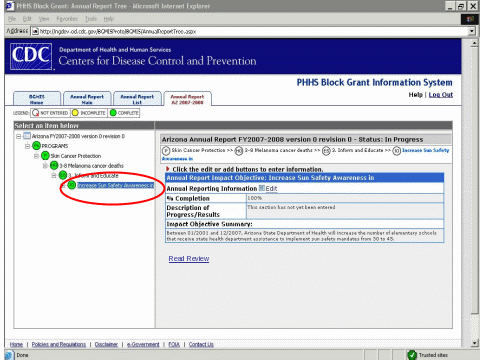Click green circle icon beside Inform and Educate
Viewport: 480px width, 360px height.
(x=63, y=175)
